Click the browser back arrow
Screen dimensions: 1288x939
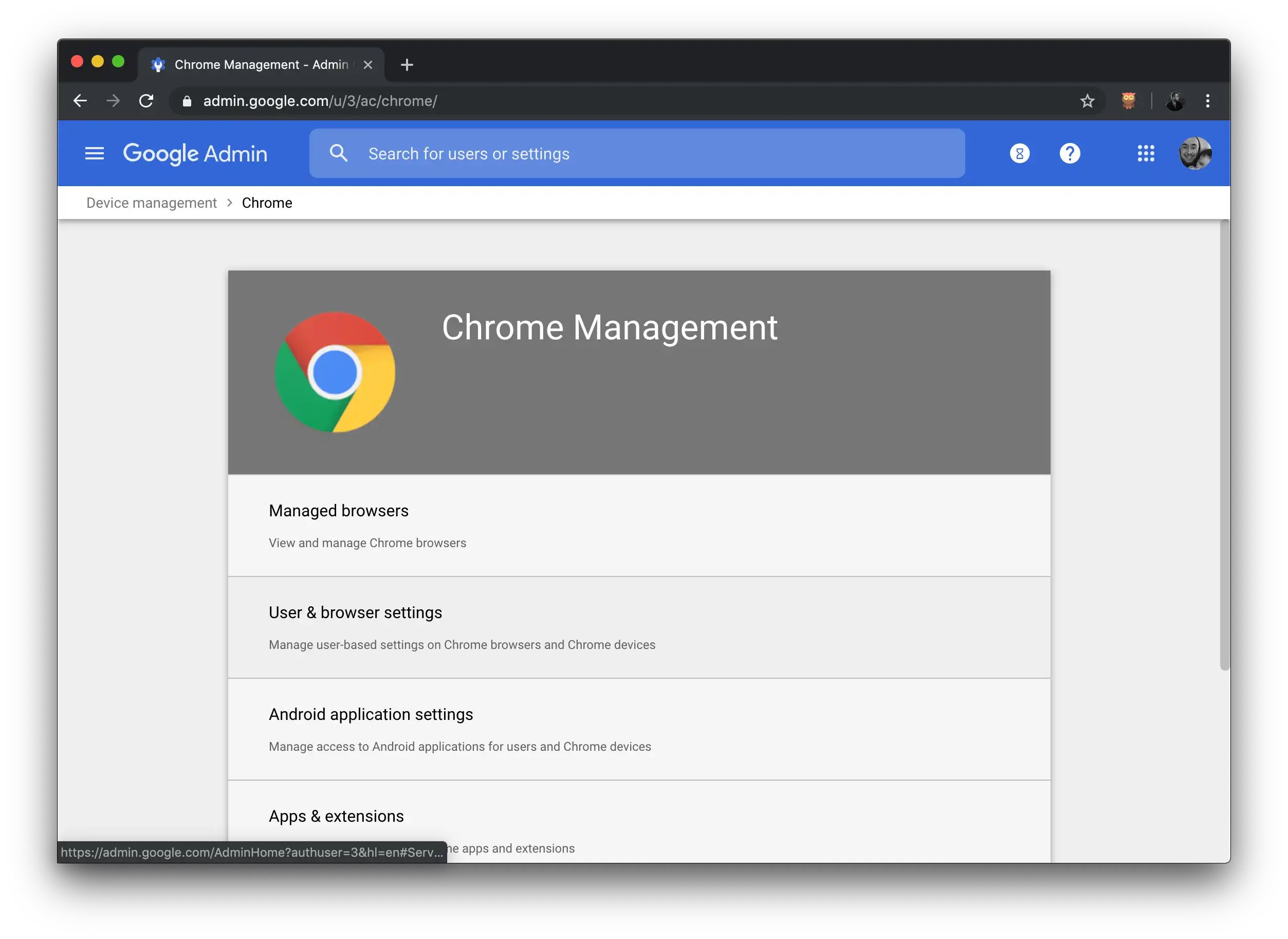pyautogui.click(x=80, y=101)
